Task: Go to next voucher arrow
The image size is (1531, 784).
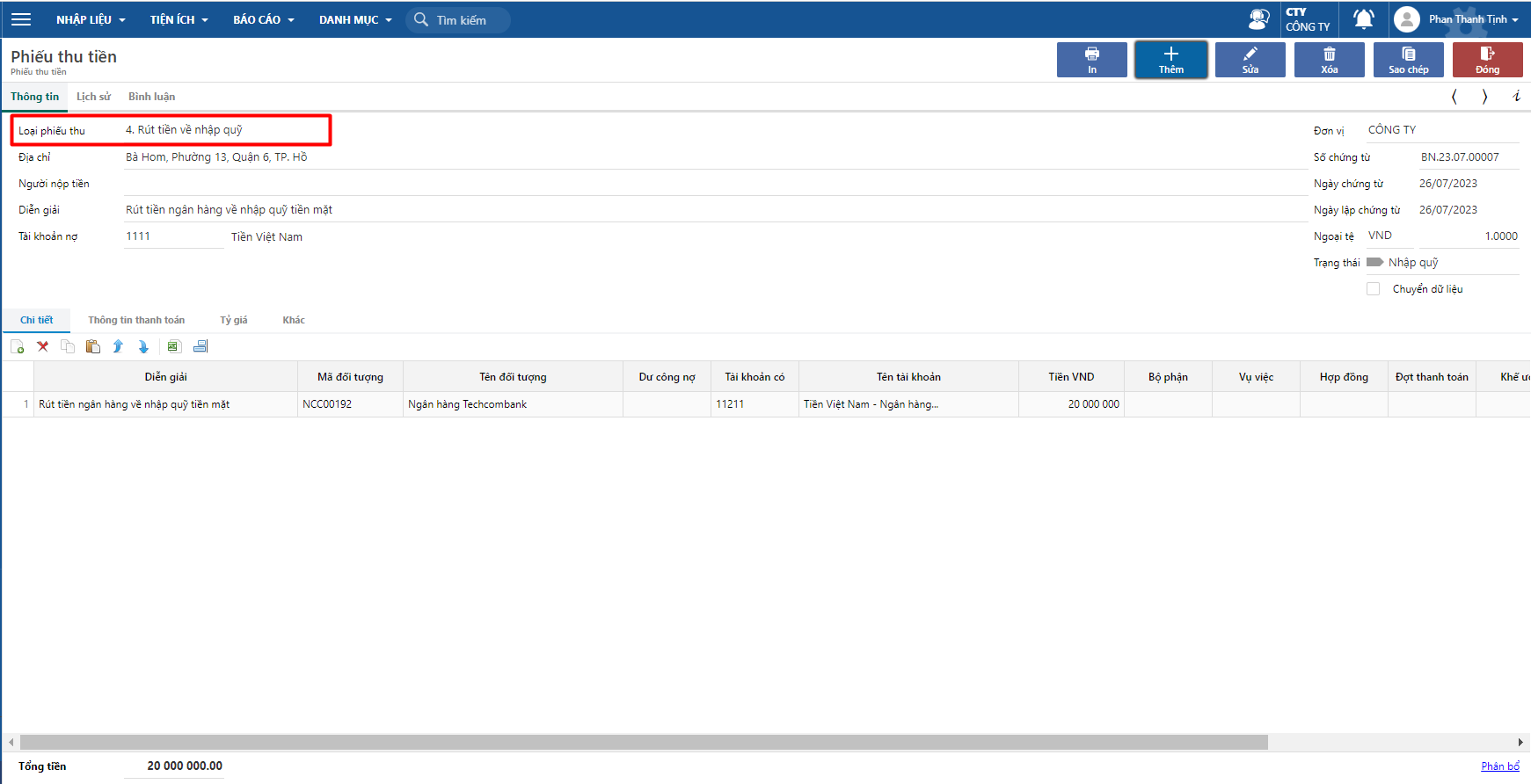Action: [x=1484, y=97]
